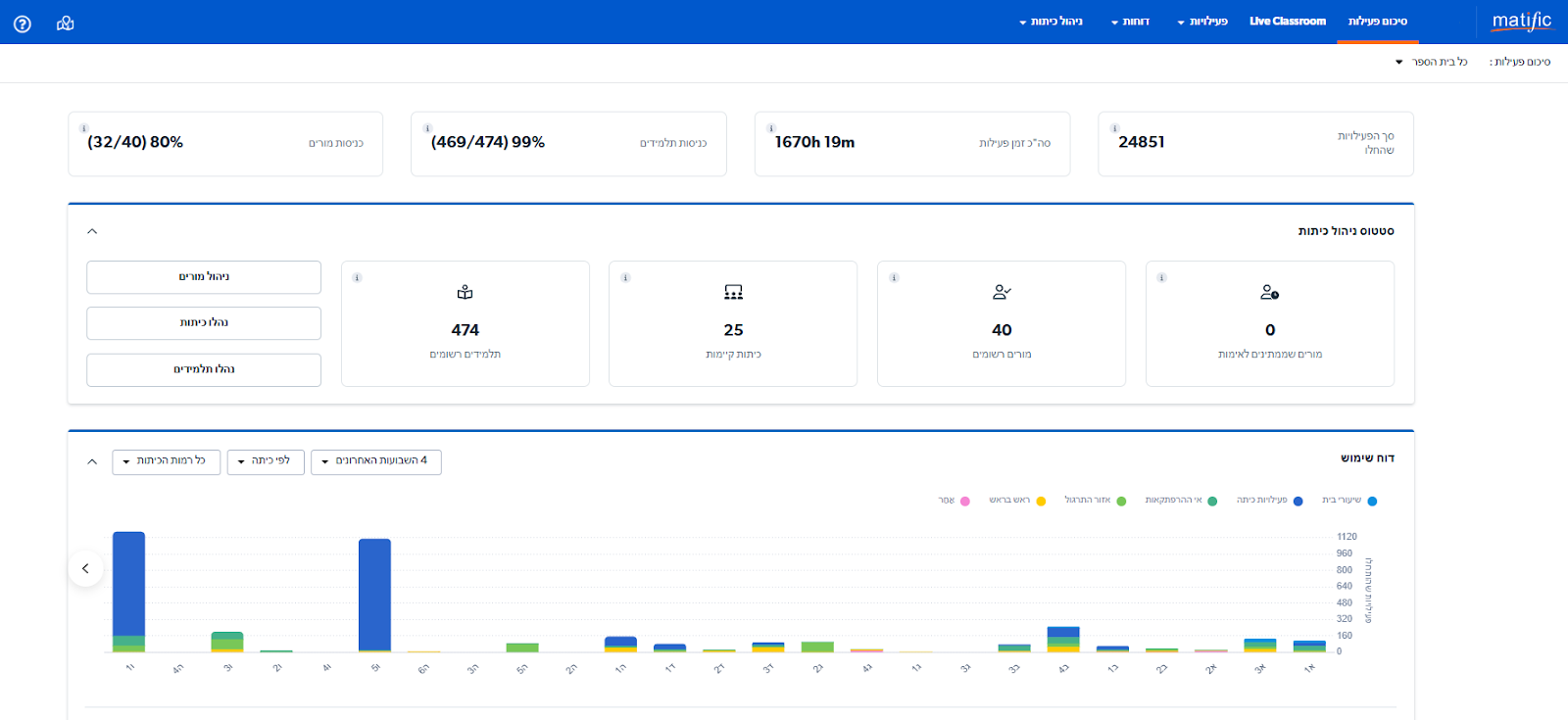Click the registered teachers icon above 40
Screen dimensions: 1568x720
tap(1002, 292)
